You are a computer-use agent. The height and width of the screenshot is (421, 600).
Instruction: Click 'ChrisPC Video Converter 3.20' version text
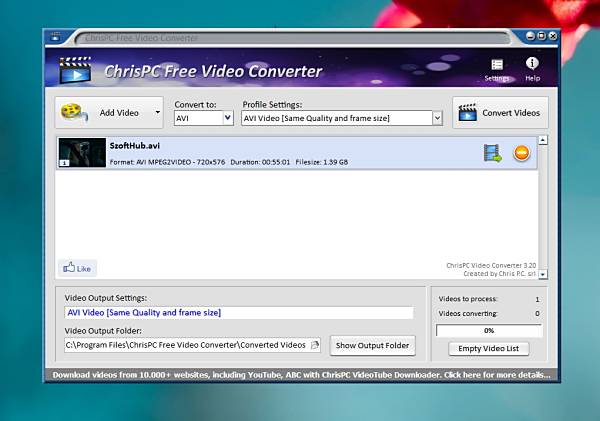[x=491, y=265]
